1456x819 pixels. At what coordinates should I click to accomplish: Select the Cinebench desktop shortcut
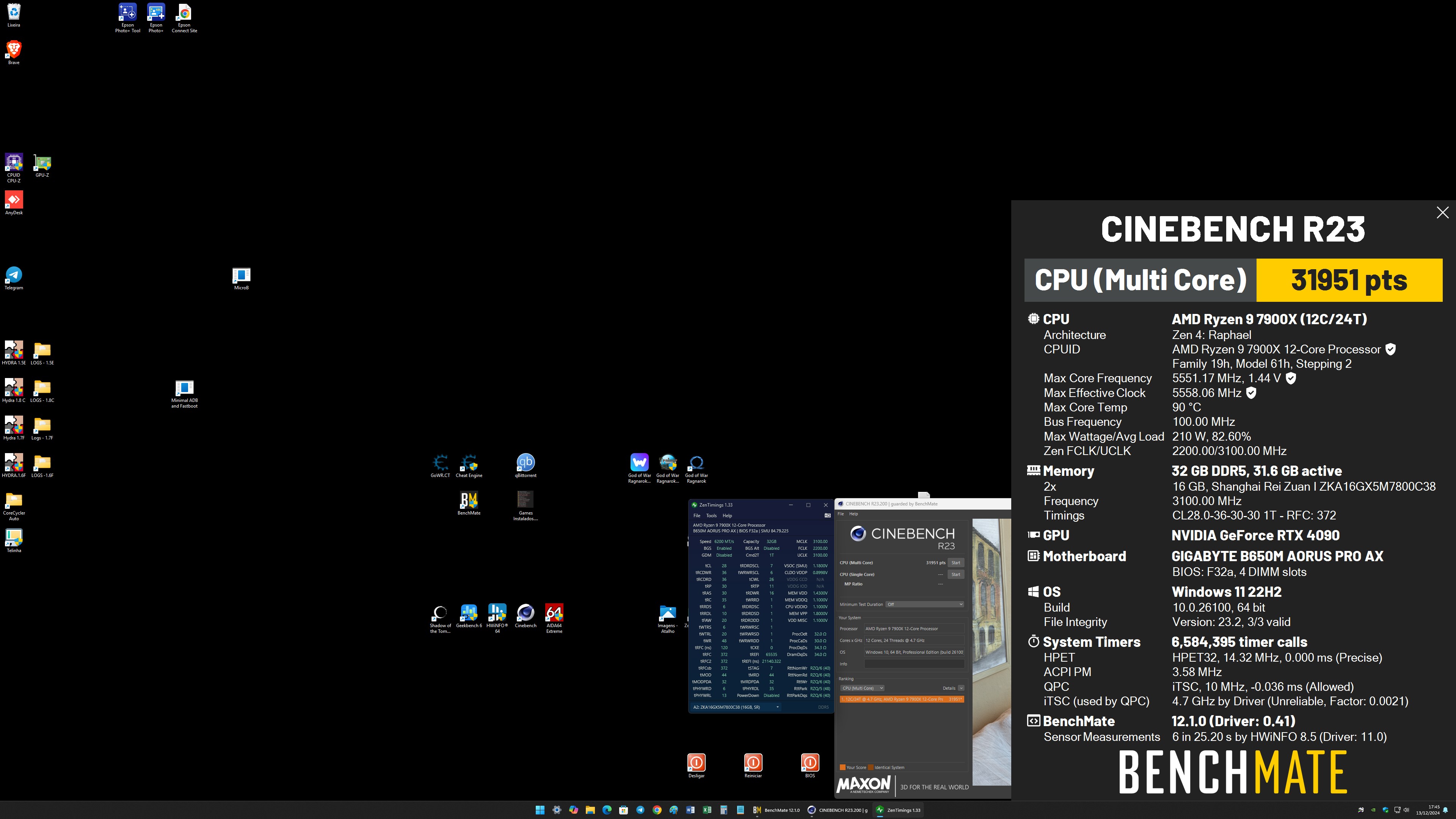526,616
